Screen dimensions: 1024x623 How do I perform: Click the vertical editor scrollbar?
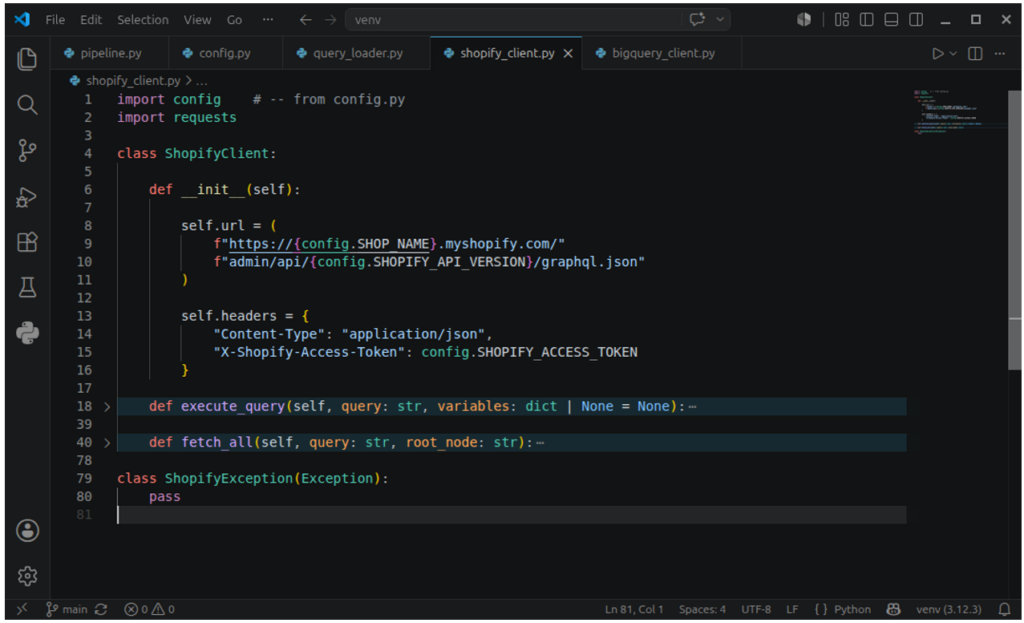[x=1014, y=229]
